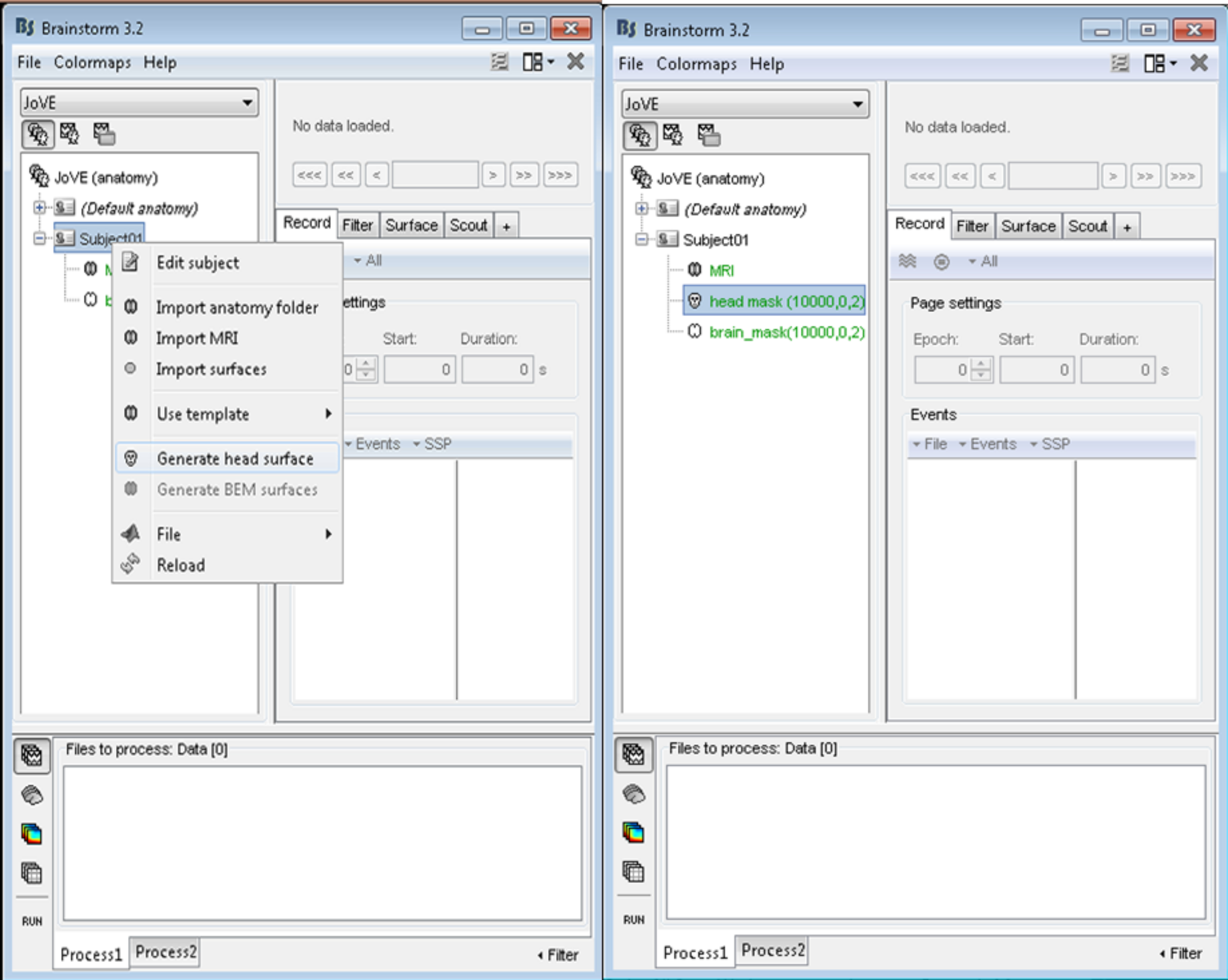Expand Default anatomy node in right window
Screen dimensions: 1228x980
coord(641,209)
